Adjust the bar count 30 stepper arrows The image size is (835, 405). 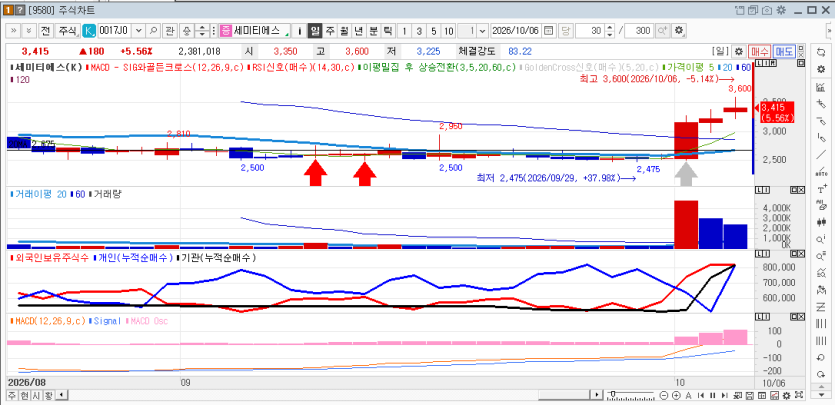coord(610,31)
